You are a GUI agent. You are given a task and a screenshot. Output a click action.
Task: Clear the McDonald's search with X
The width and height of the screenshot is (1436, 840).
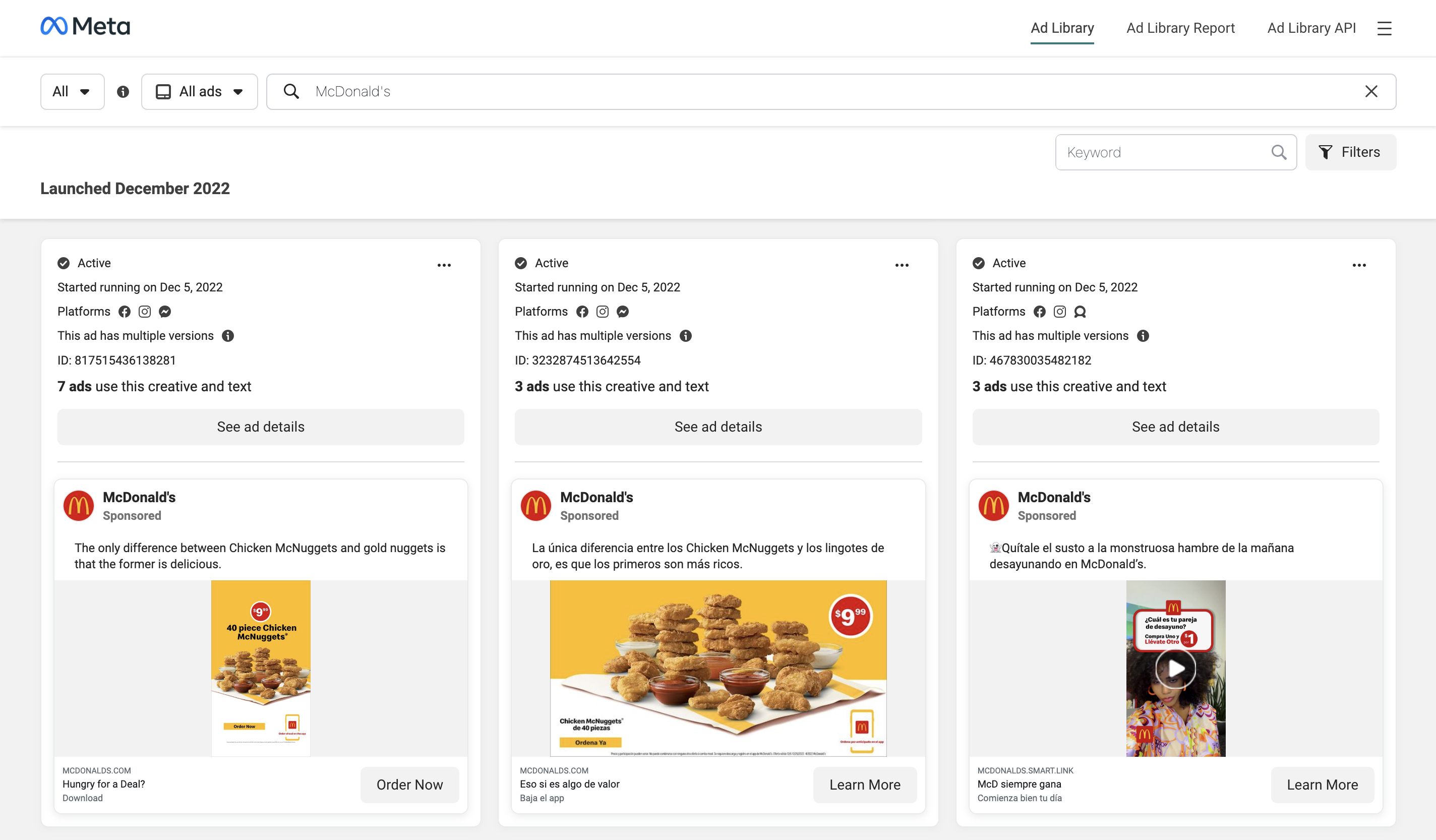click(1371, 92)
